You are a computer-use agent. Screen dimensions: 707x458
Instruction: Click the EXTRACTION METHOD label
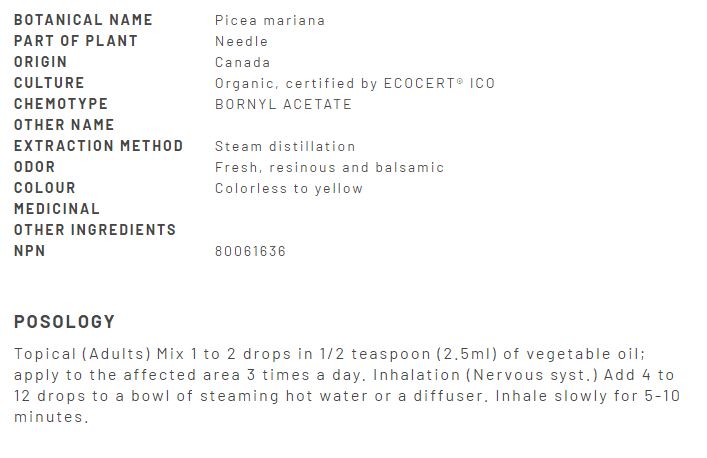point(99,146)
